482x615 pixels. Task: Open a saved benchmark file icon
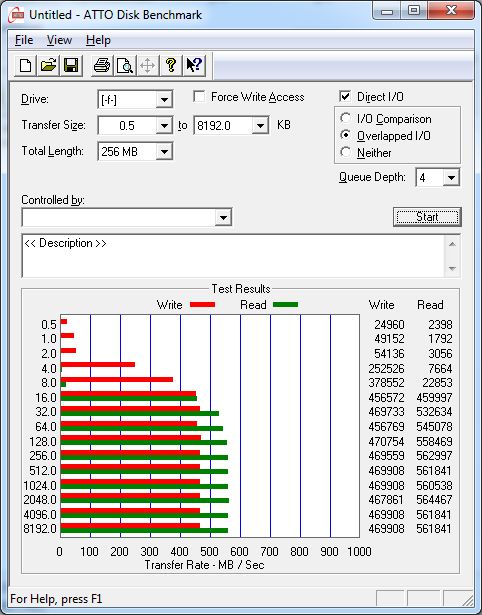point(48,65)
